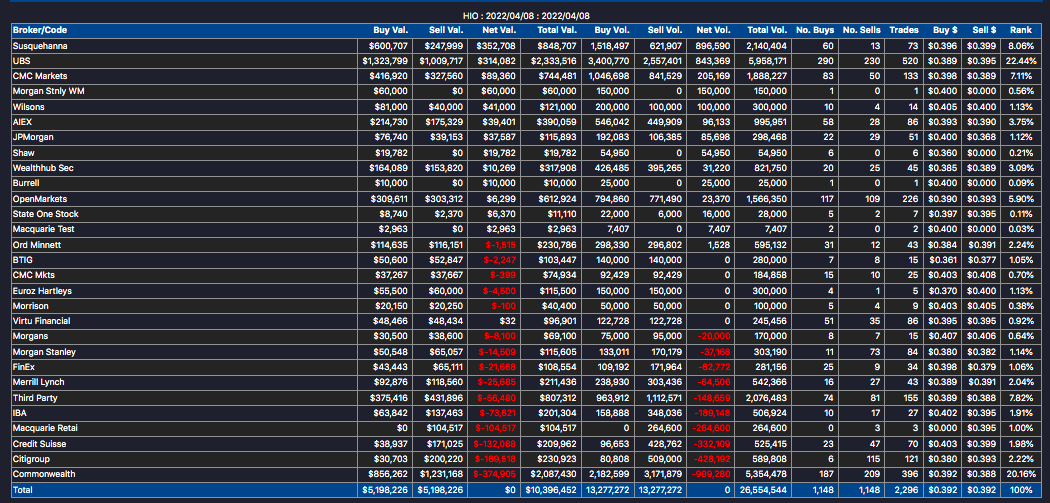Click the JPMorgan broker name
Image resolution: width=1050 pixels, height=503 pixels.
33,137
